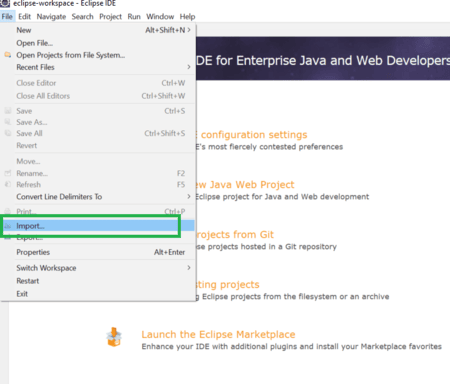This screenshot has height=384, width=450.
Task: Open the File menu
Action: (x=7, y=17)
